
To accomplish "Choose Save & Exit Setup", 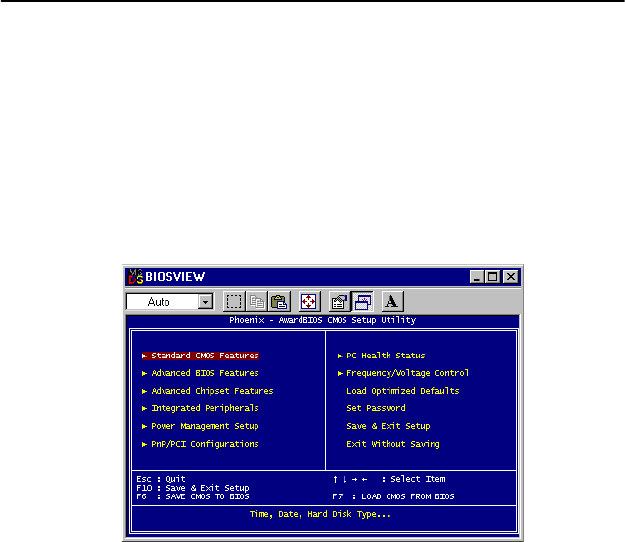I will [388, 426].
